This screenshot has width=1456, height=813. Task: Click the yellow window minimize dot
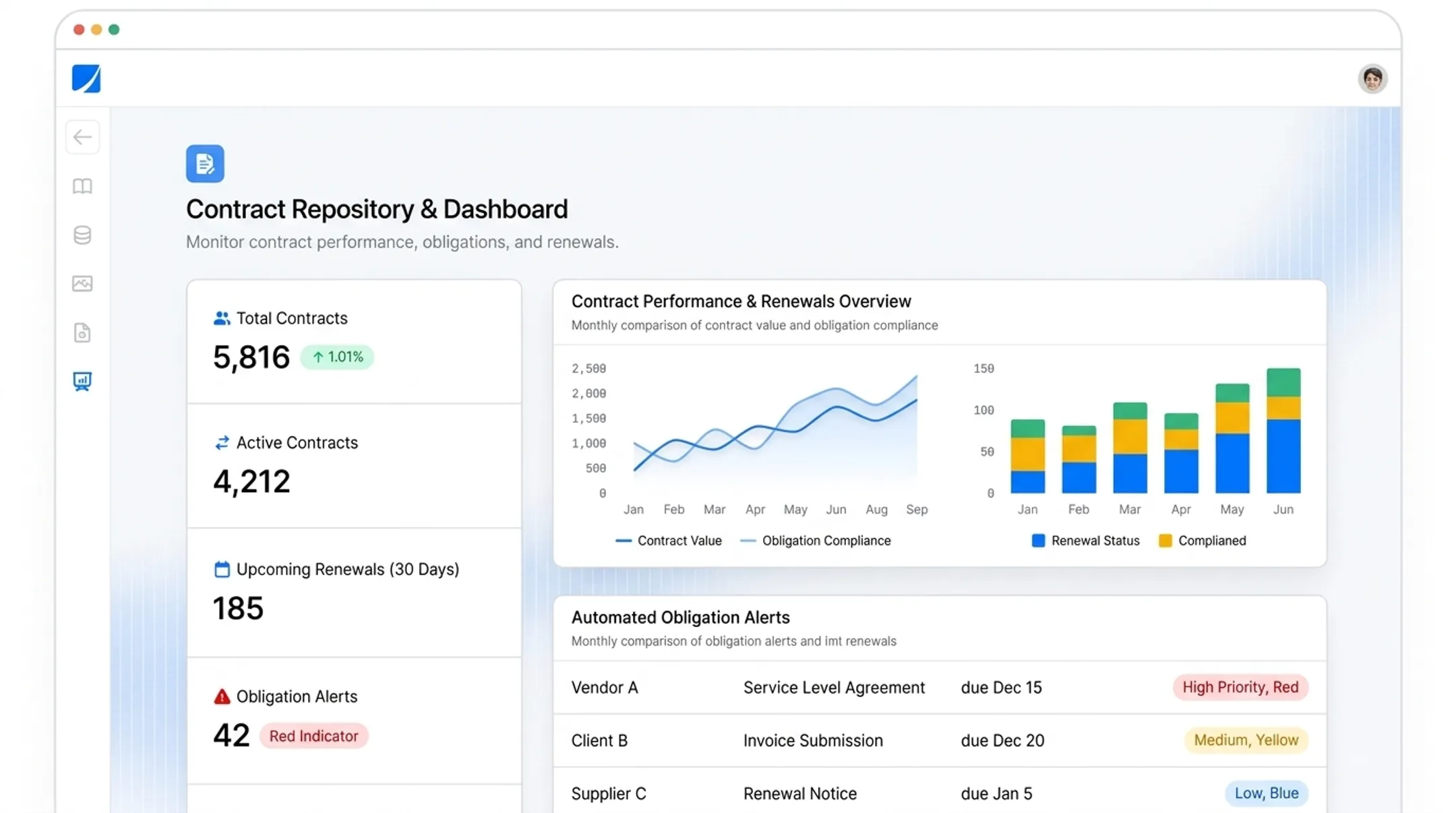click(x=96, y=30)
